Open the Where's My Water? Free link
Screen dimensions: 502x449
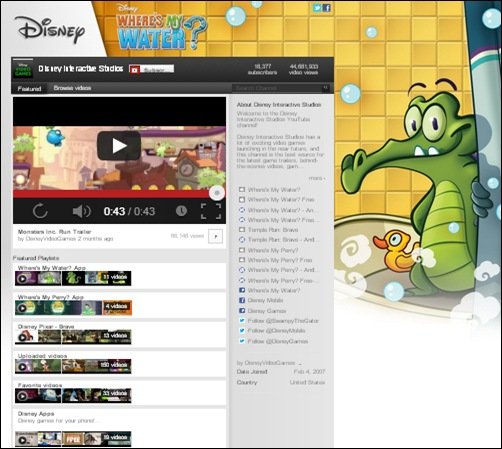point(281,200)
